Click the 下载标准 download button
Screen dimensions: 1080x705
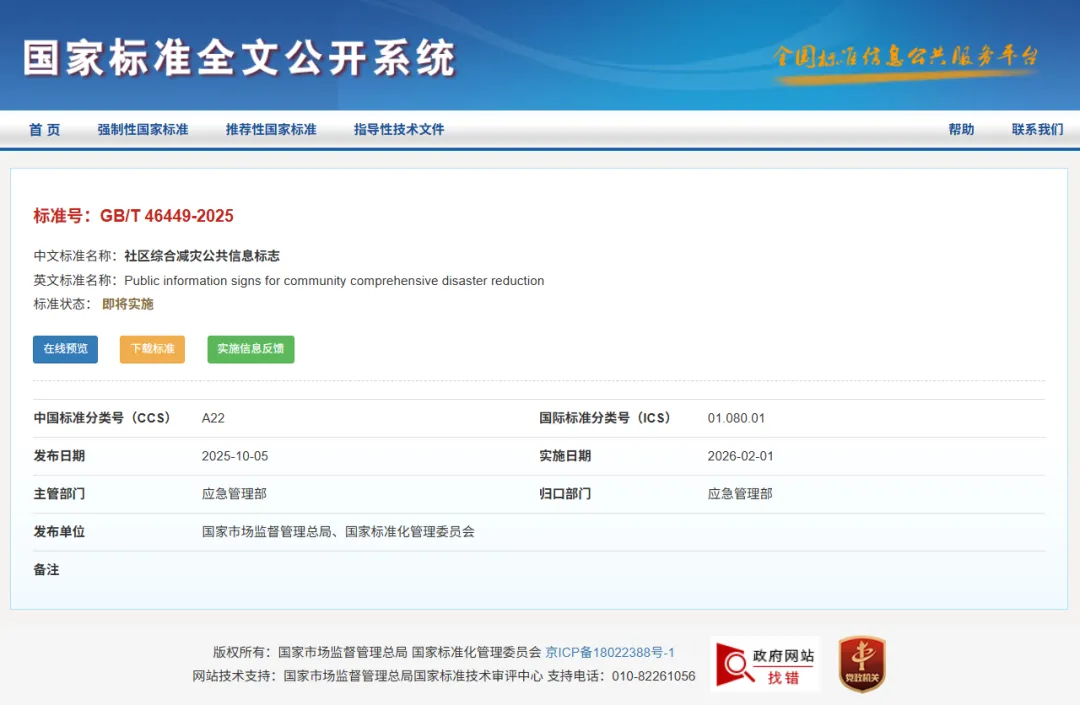pos(151,349)
